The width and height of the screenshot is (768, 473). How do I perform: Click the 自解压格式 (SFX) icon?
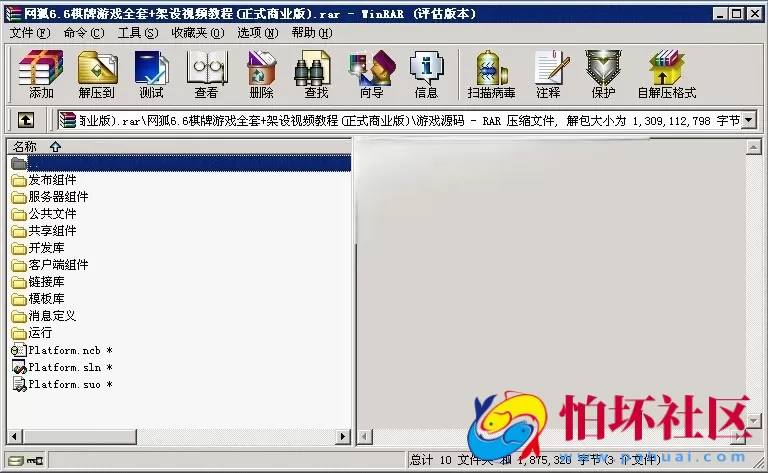(x=666, y=74)
